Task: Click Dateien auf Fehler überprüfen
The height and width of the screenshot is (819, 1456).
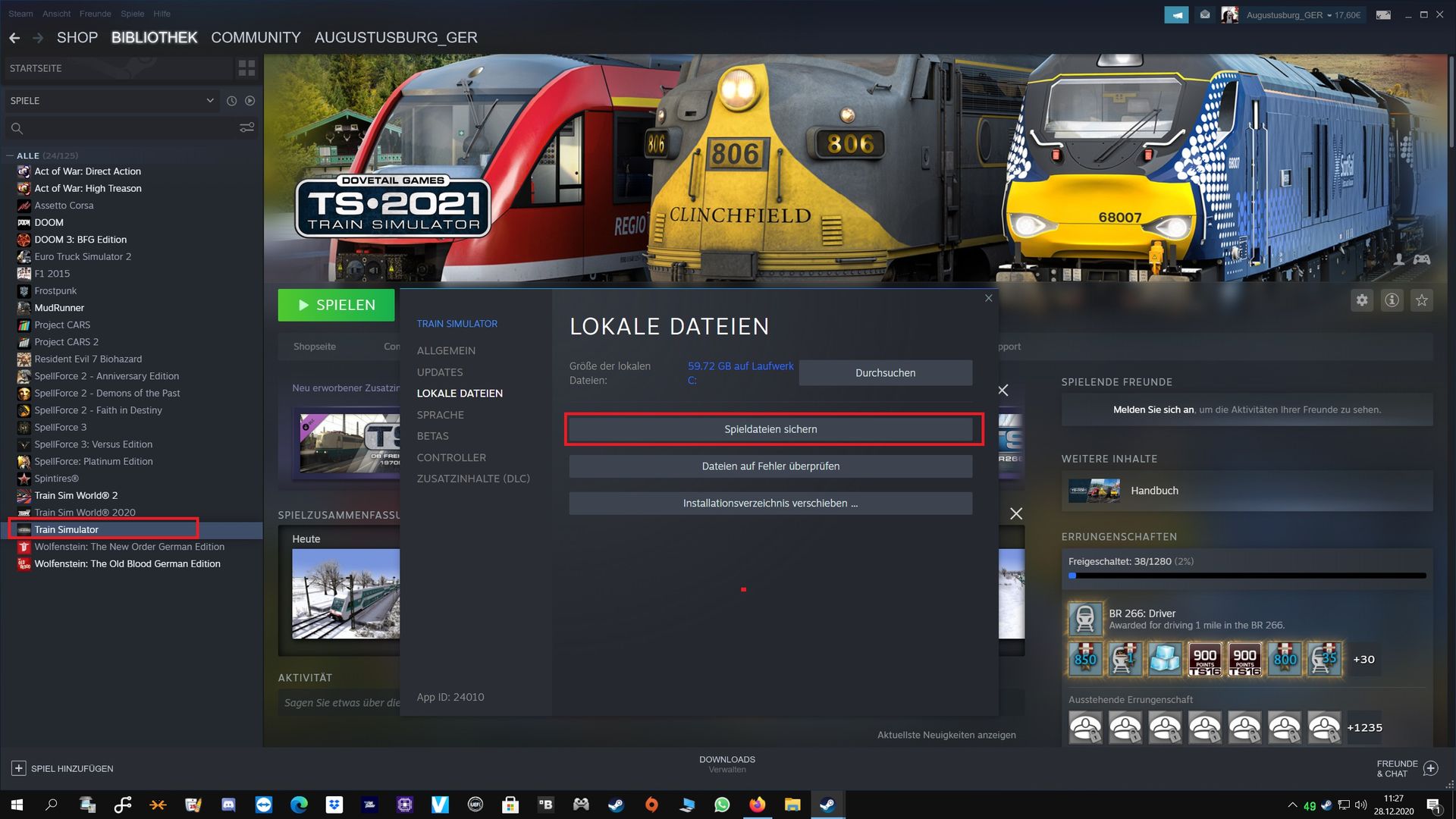Action: [770, 466]
